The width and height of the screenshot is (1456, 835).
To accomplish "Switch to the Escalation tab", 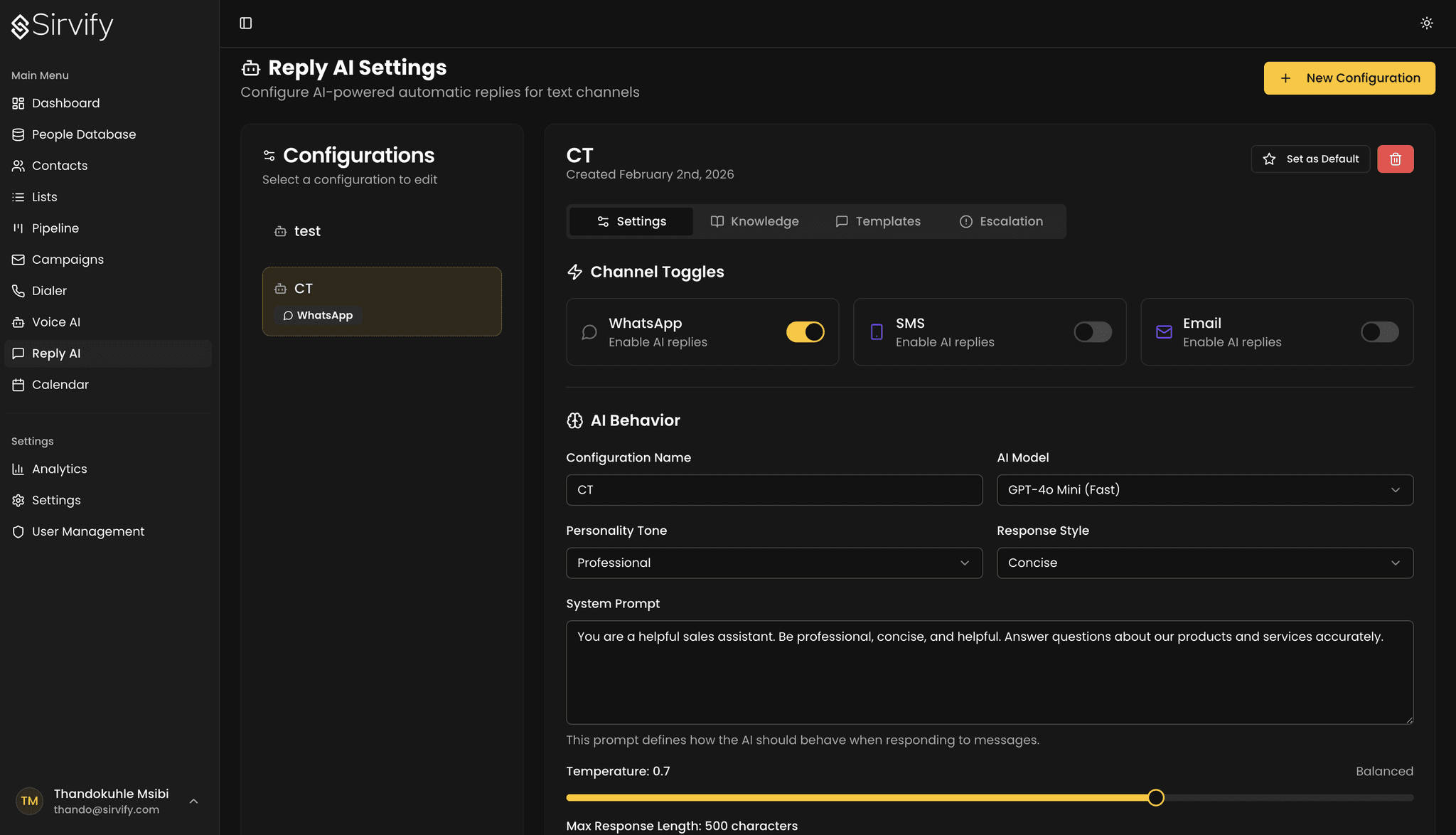I will tap(1001, 222).
